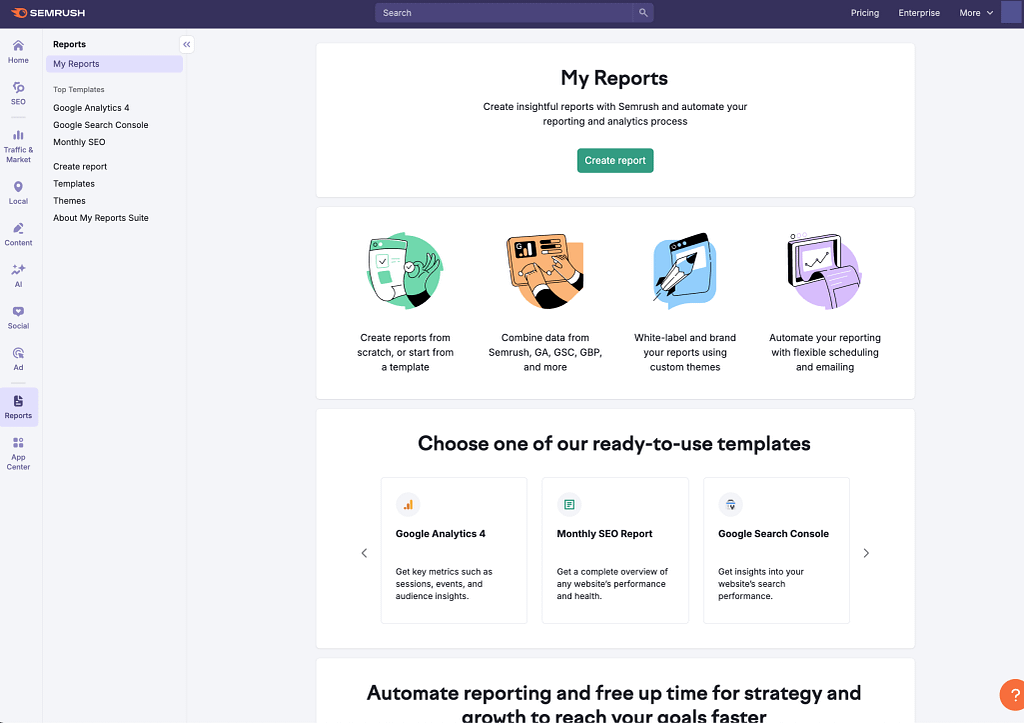Click the Semrush logo
The width and height of the screenshot is (1024, 723).
(48, 12)
